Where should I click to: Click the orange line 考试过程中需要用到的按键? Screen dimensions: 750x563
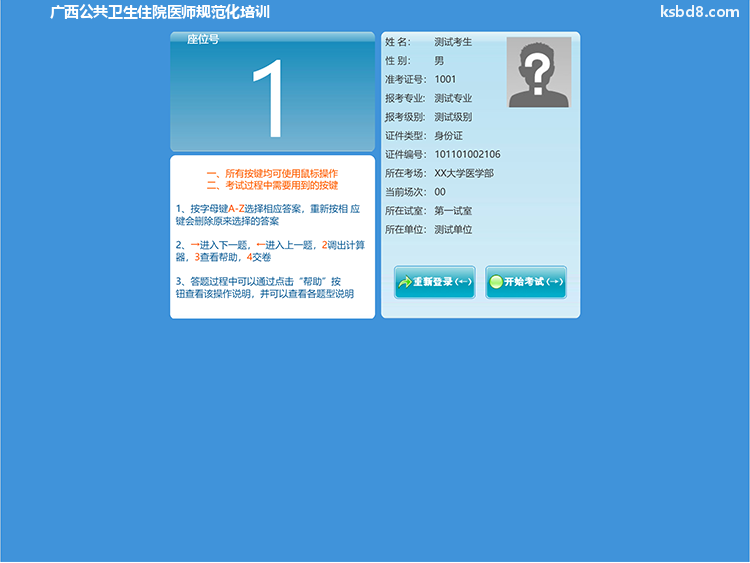pyautogui.click(x=272, y=185)
